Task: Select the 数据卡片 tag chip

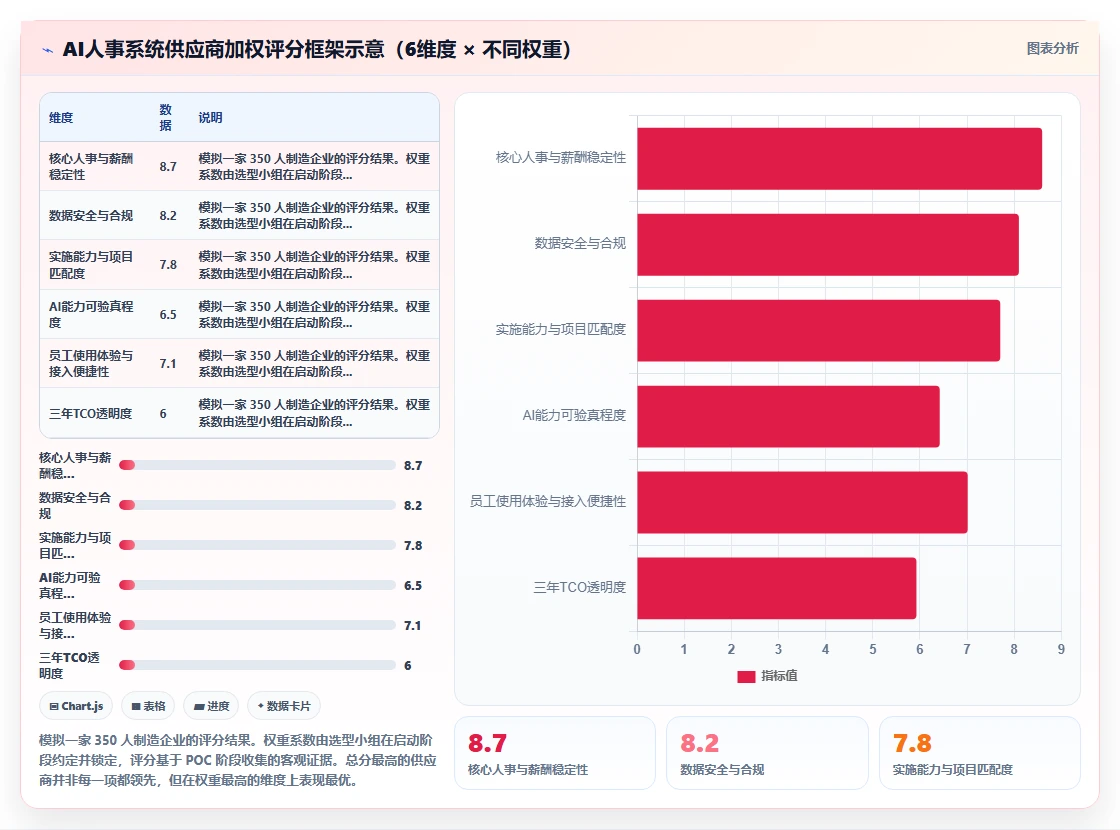Action: [284, 706]
